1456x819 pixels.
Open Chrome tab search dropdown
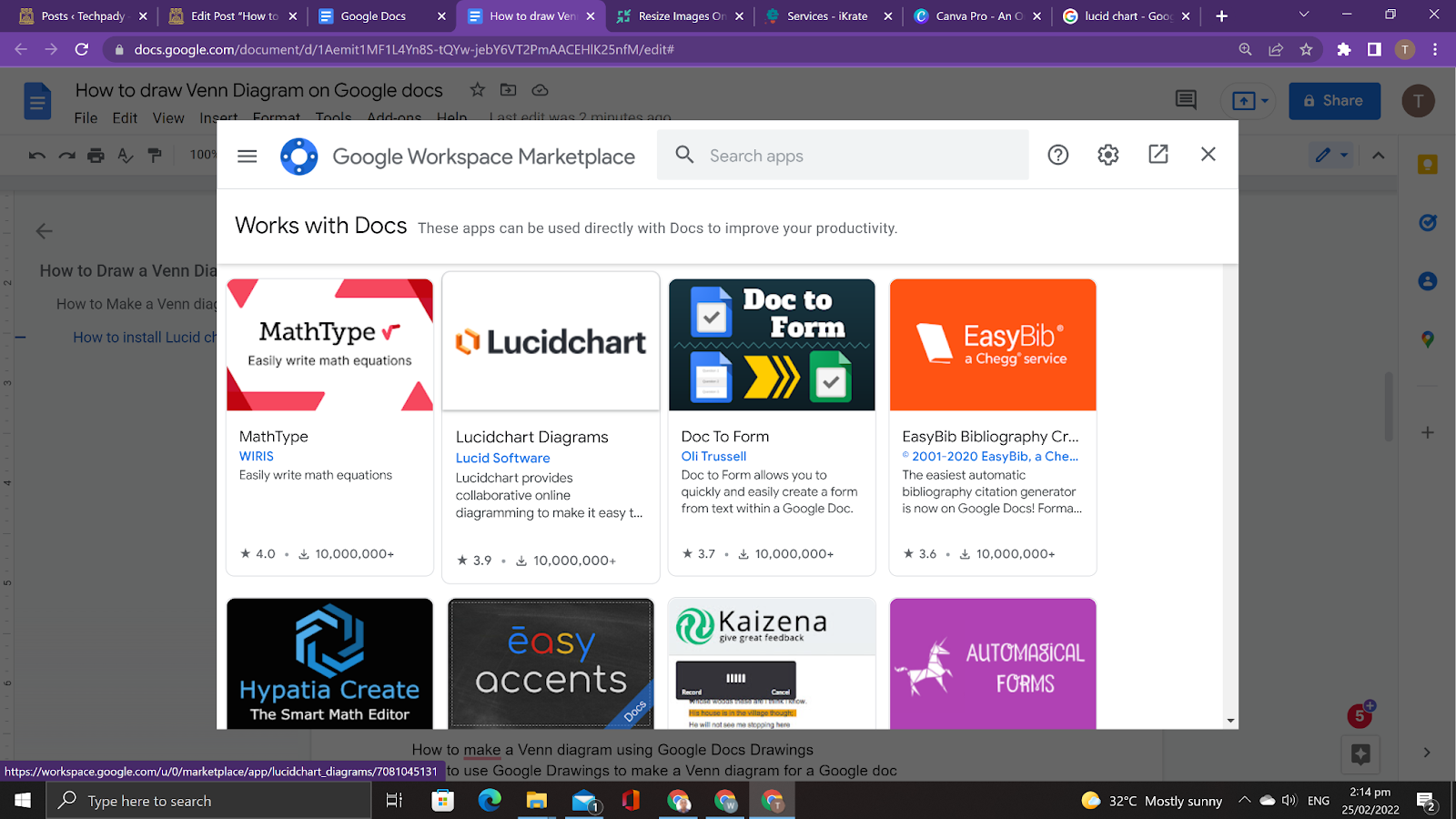pos(1303,15)
